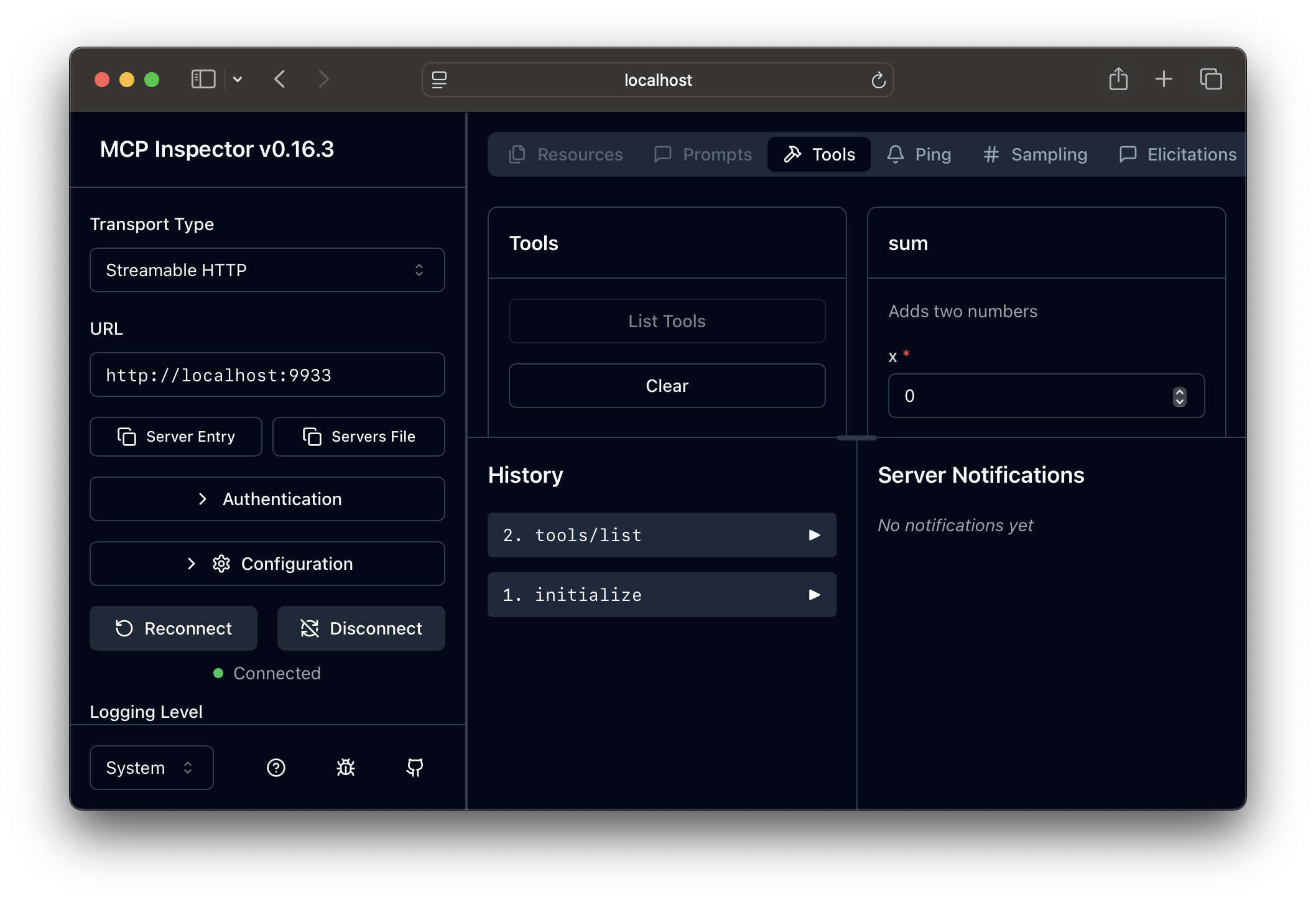Click the List Tools button
Screen dimensions: 1316x902
coord(667,321)
